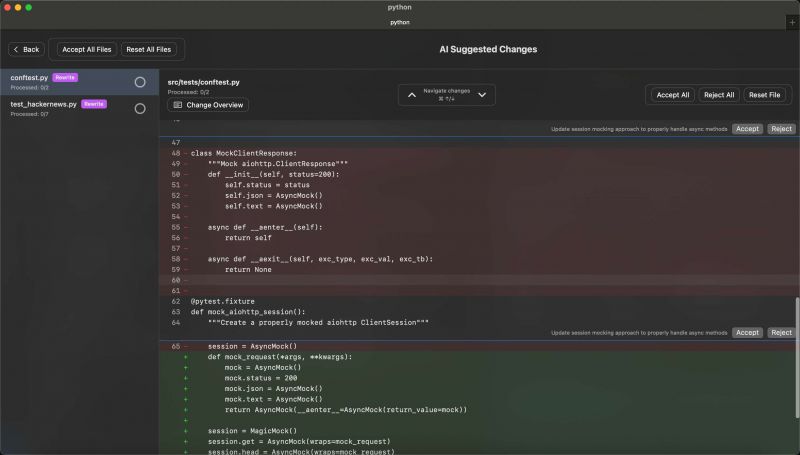800x455 pixels.
Task: Accept all files' suggested changes
Action: [x=87, y=49]
